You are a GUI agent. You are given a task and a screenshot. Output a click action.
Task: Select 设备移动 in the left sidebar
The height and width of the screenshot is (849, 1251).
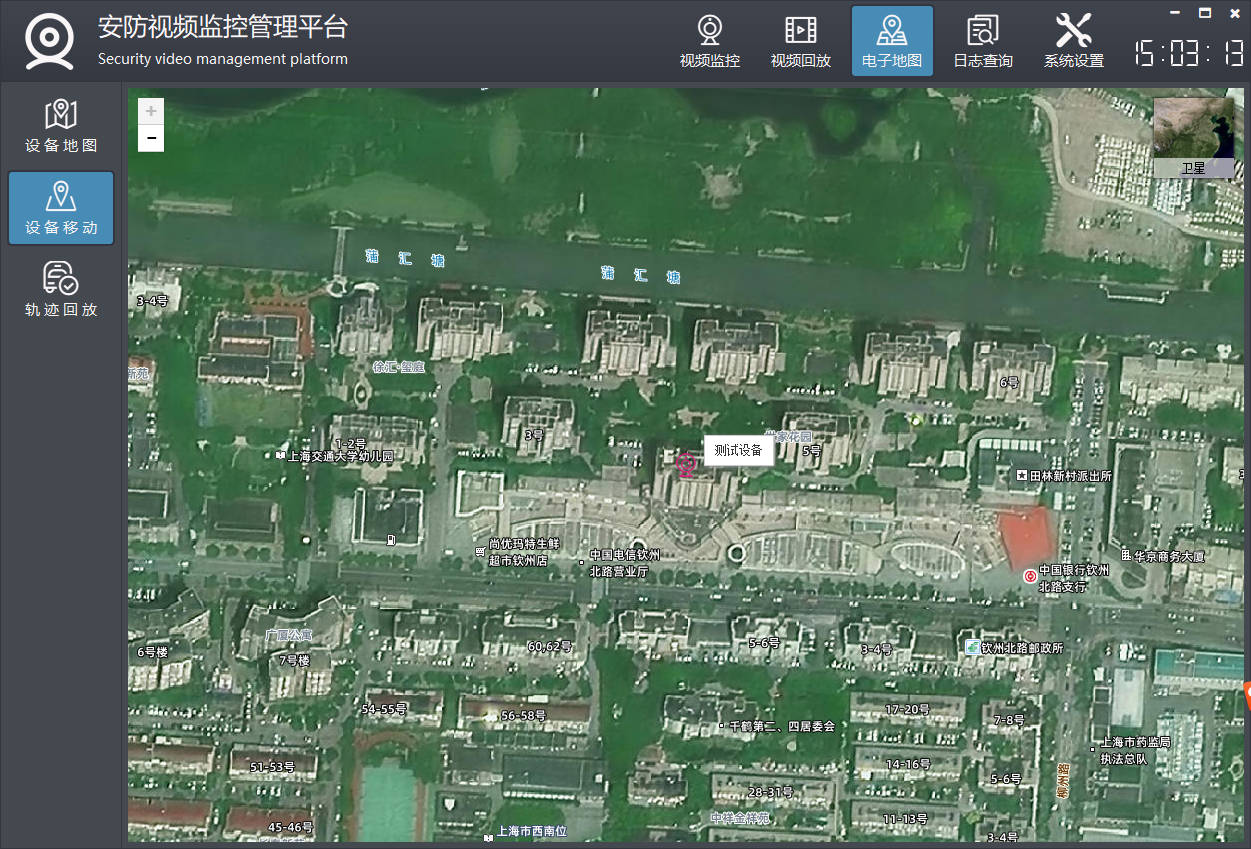[x=61, y=208]
